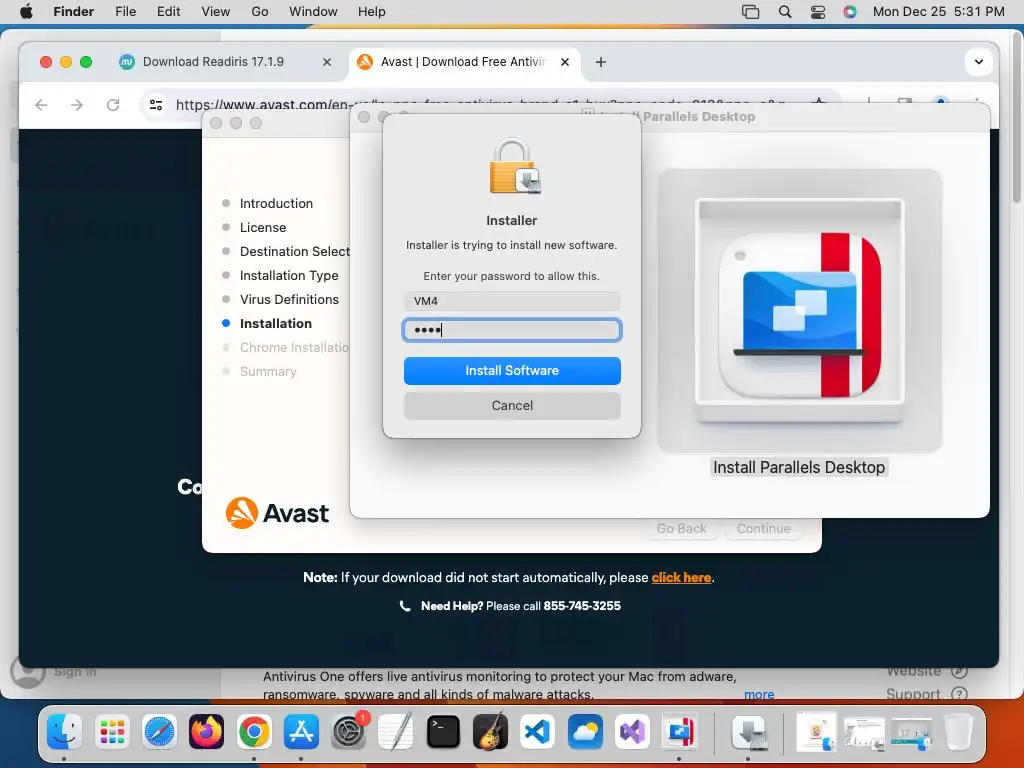Screen dimensions: 1024x768
Task: Open the Go menu
Action: 260,11
